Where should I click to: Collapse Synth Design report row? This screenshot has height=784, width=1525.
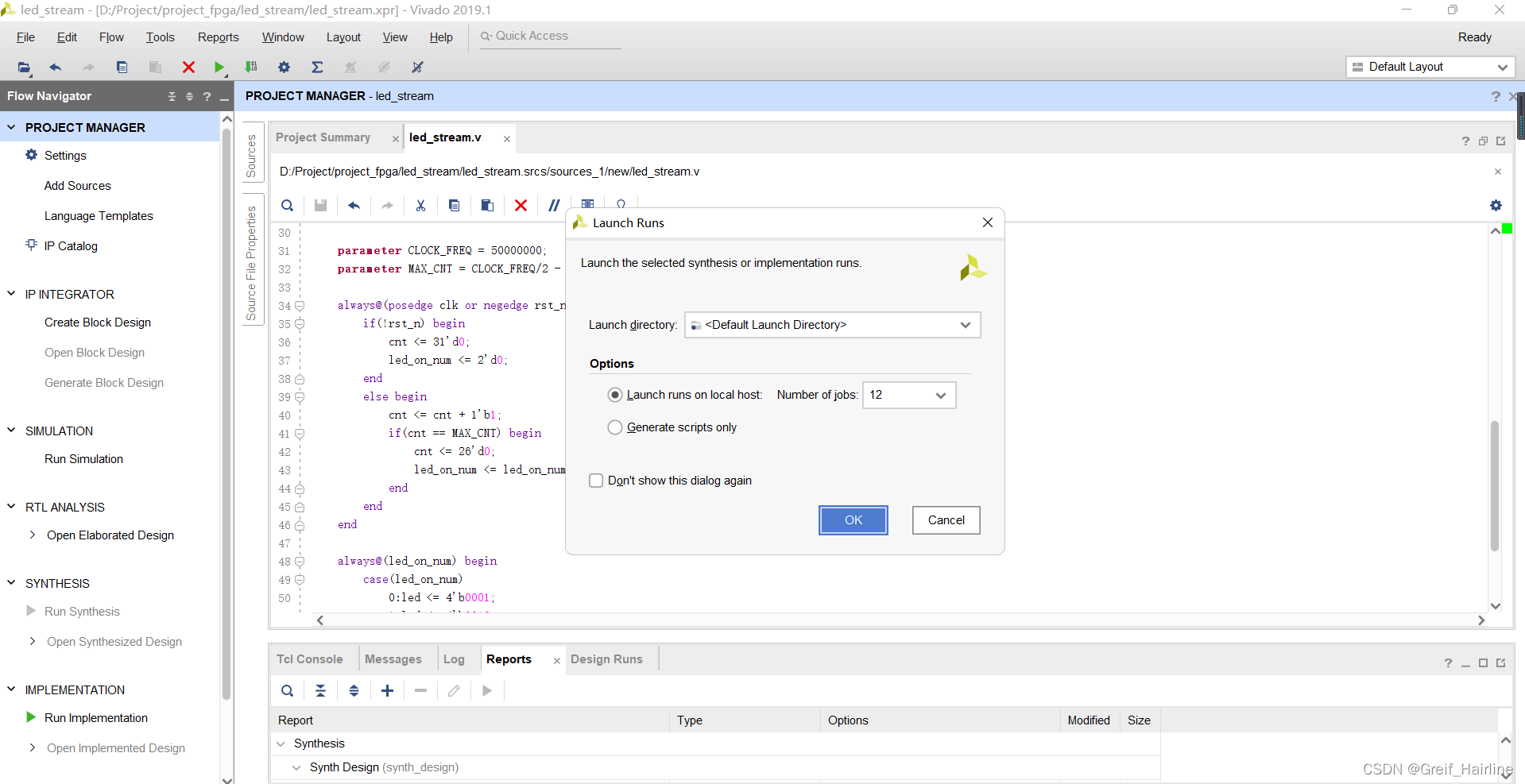[x=296, y=768]
